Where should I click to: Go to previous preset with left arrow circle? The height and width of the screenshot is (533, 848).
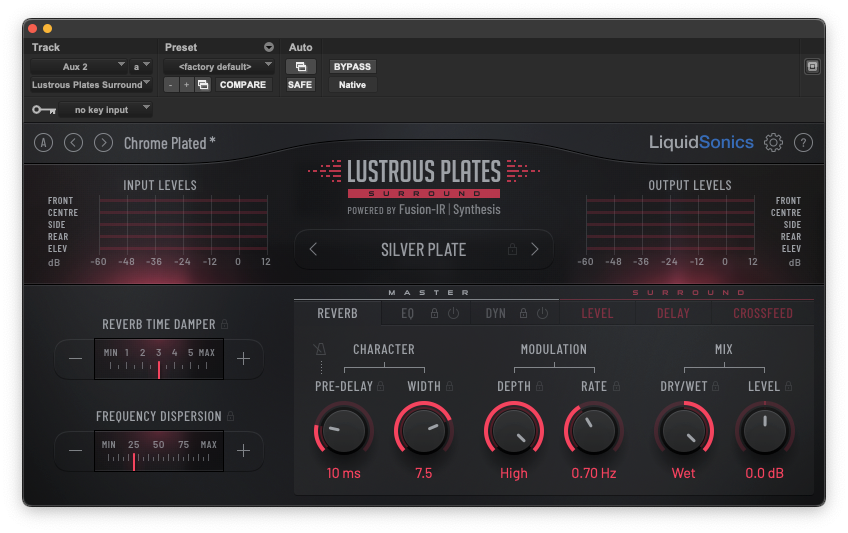(74, 143)
